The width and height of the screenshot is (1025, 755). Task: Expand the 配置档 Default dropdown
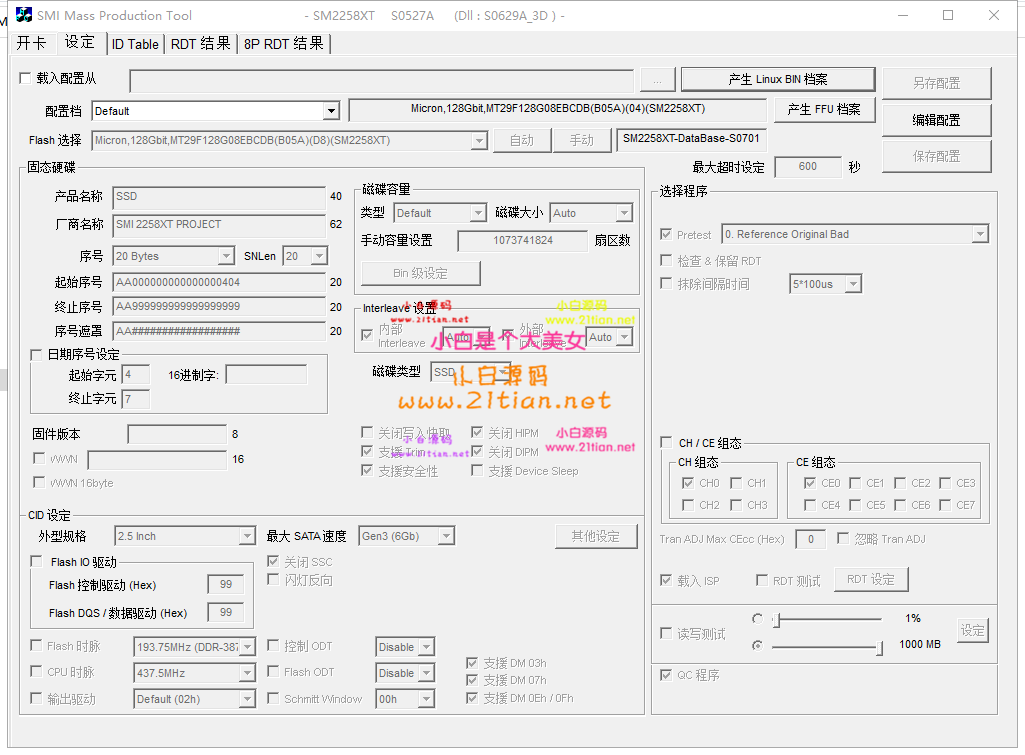[331, 111]
